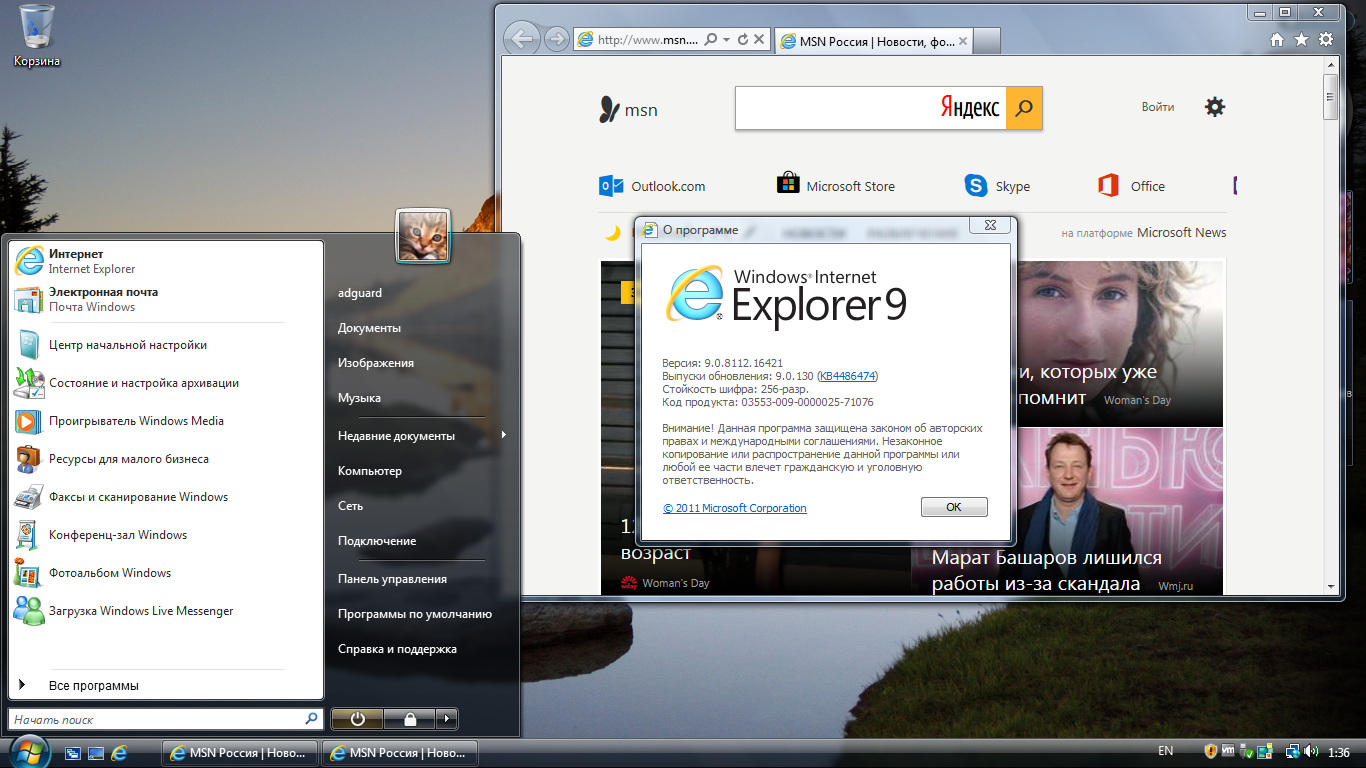Click the © 2011 Microsoft Corporation link
Viewport: 1366px width, 768px height.
[735, 508]
